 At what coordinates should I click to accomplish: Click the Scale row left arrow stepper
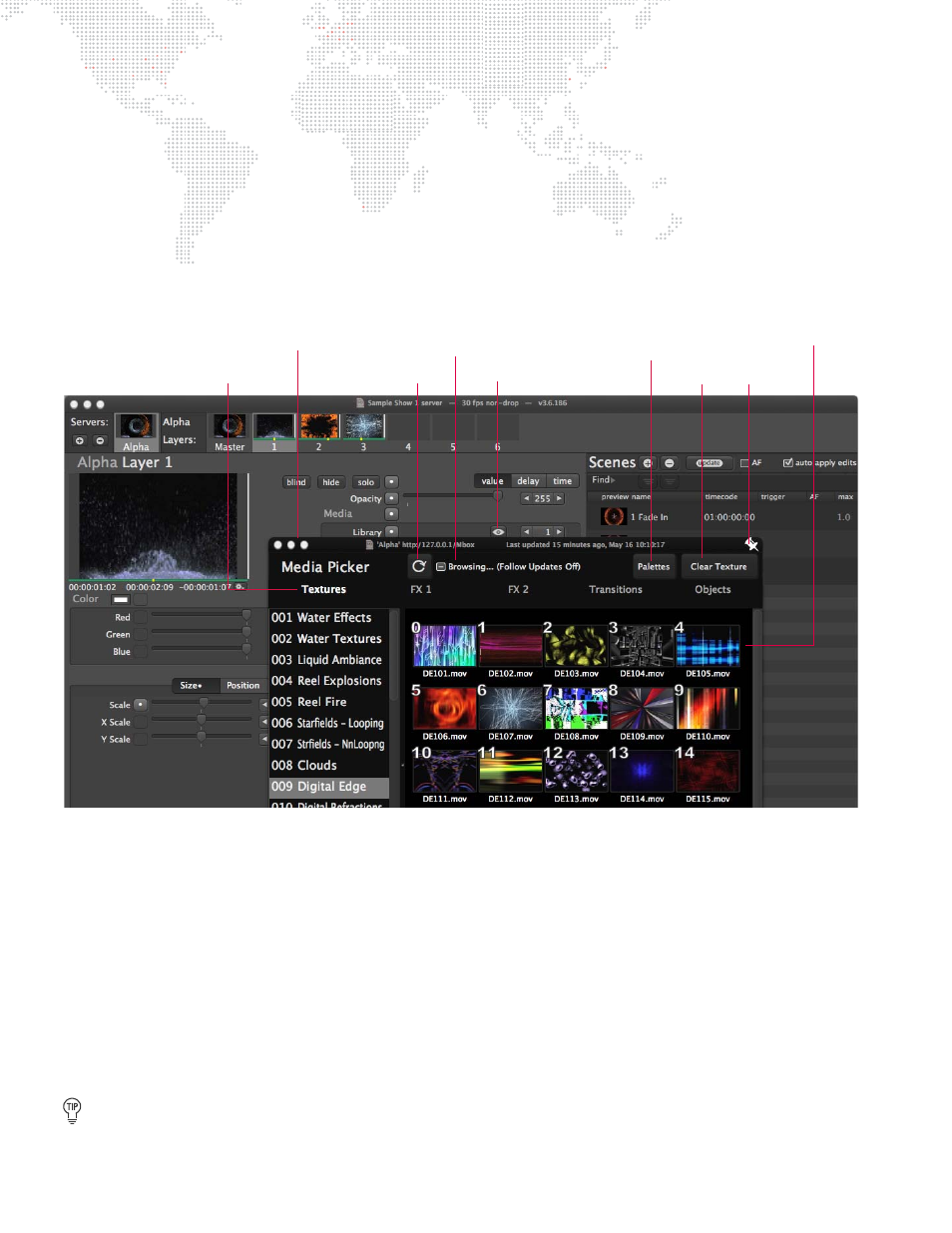[263, 705]
